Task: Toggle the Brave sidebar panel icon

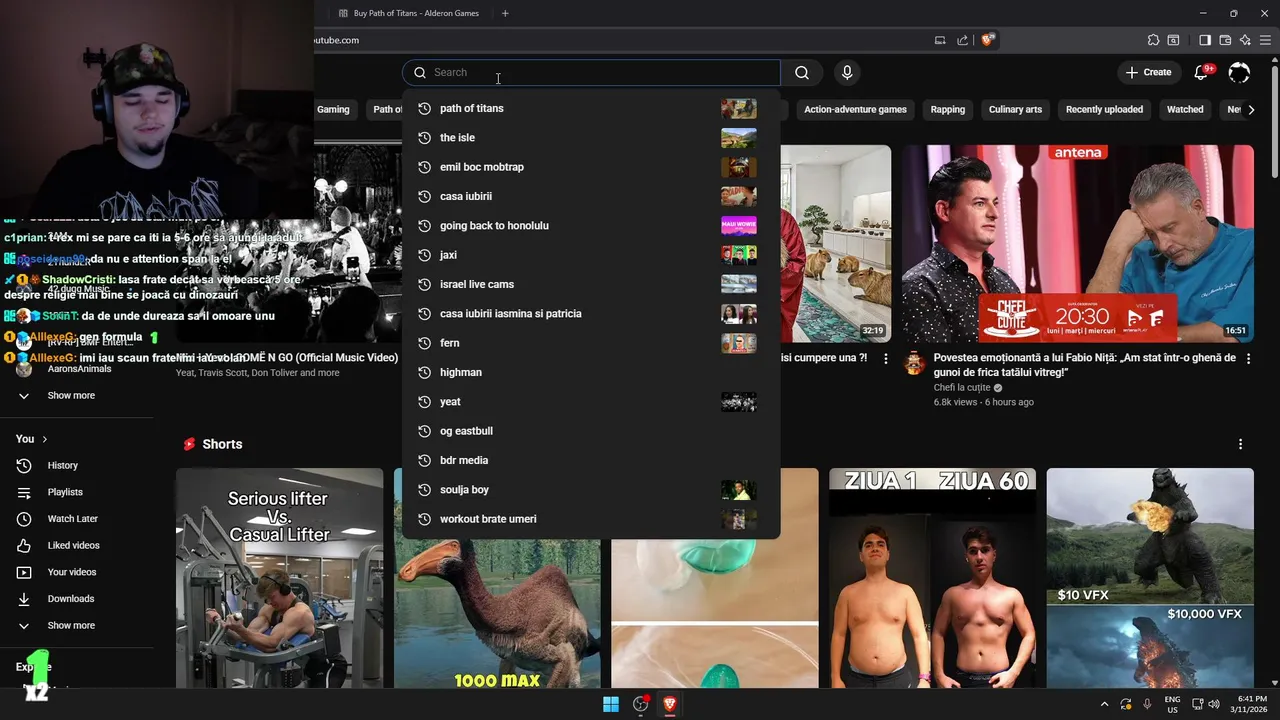Action: click(1205, 40)
